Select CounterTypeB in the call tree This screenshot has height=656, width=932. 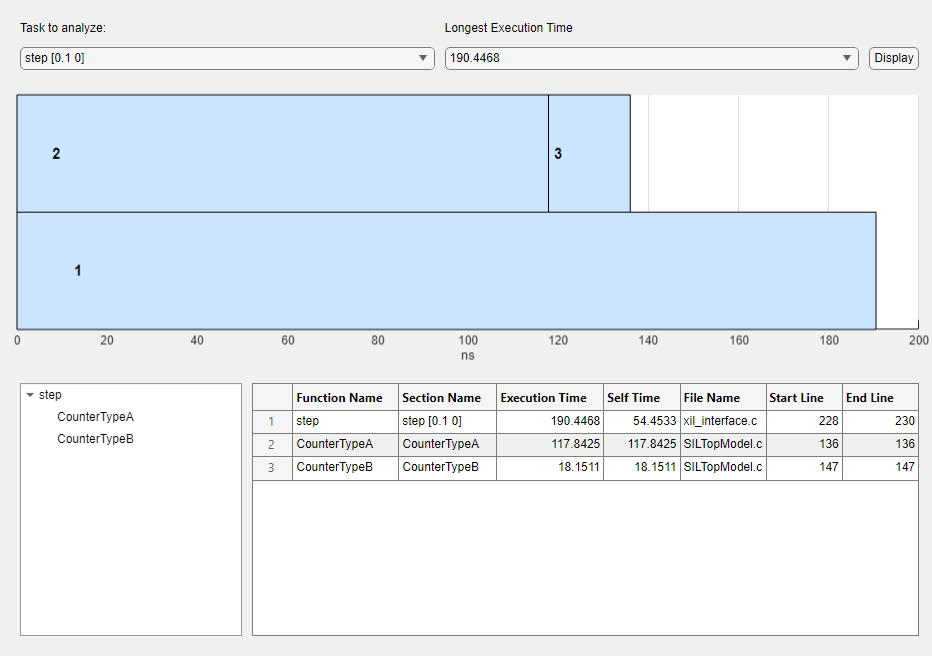95,439
